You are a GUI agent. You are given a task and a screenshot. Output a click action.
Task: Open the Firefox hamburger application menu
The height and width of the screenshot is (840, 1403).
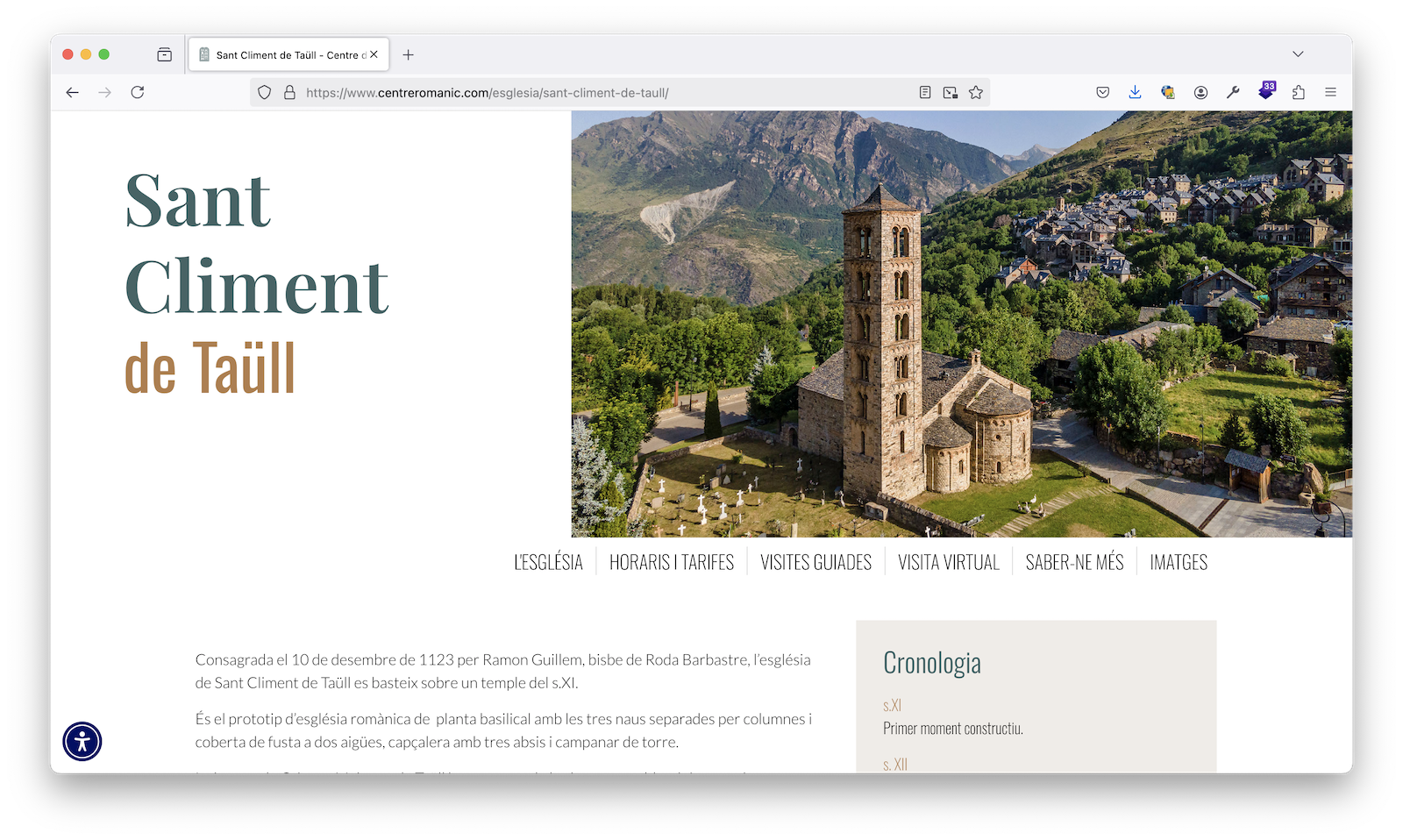1330,92
